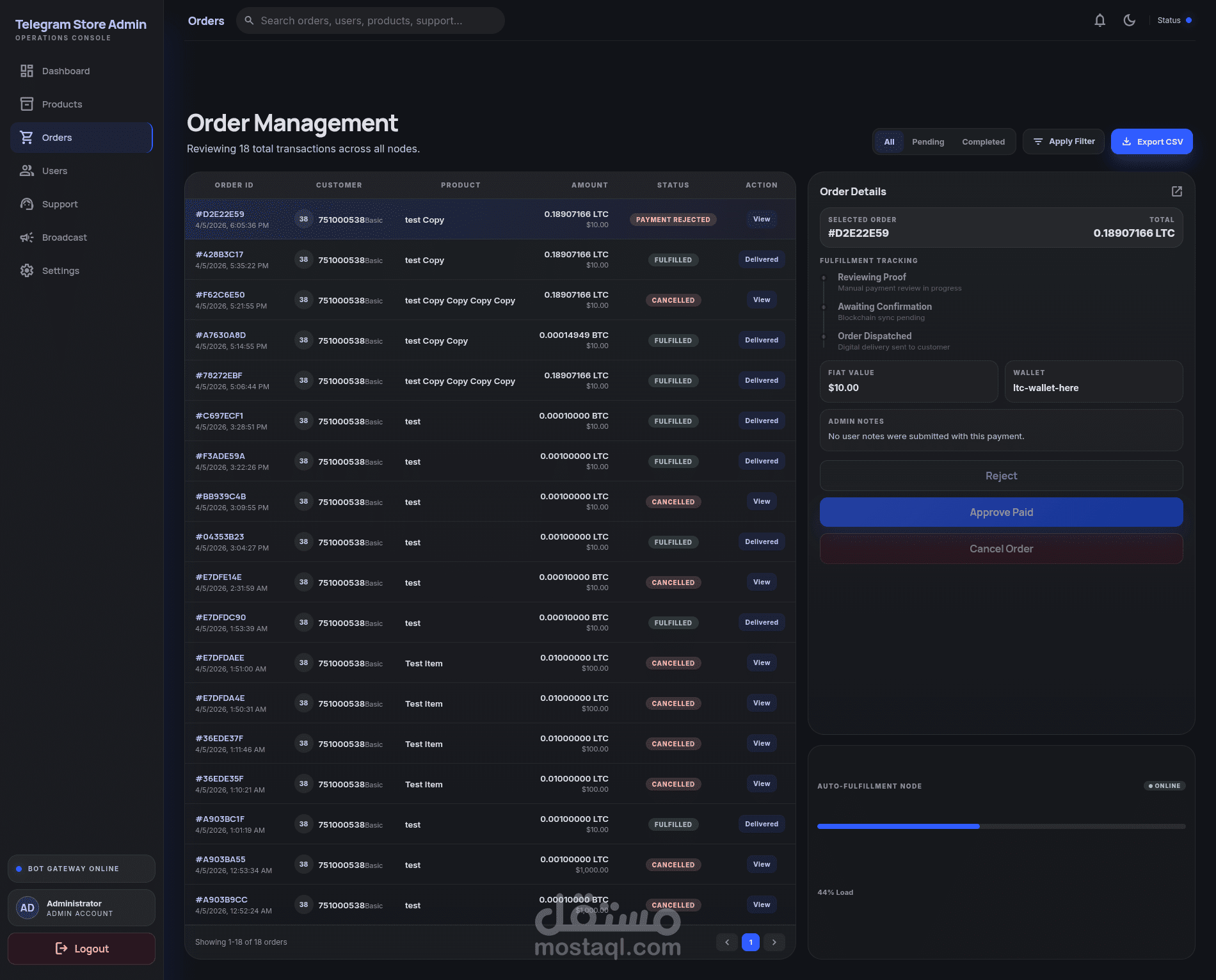The width and height of the screenshot is (1216, 980).
Task: Open Support from the sidebar
Action: coord(81,204)
